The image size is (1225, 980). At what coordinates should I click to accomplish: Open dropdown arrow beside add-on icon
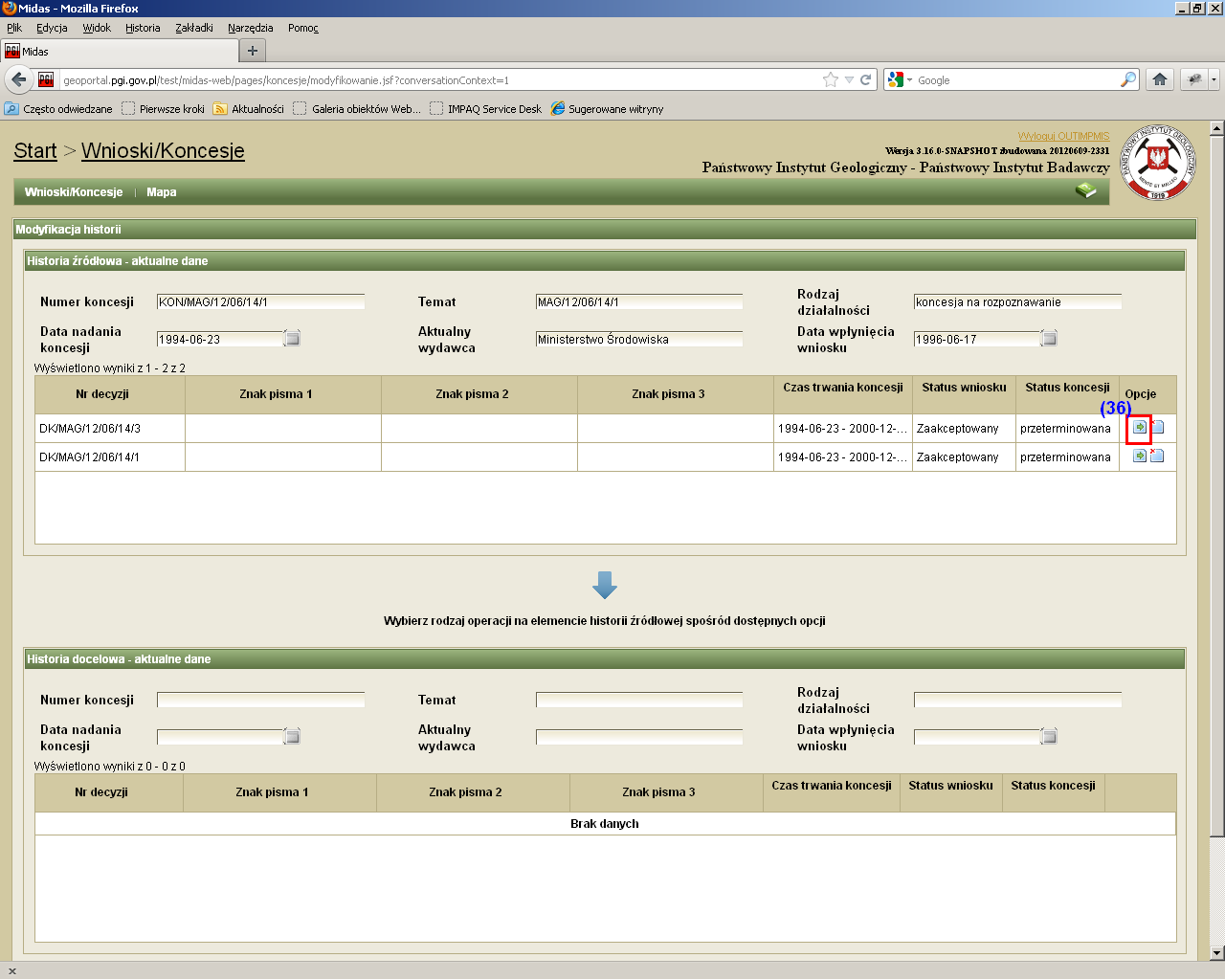(1214, 79)
